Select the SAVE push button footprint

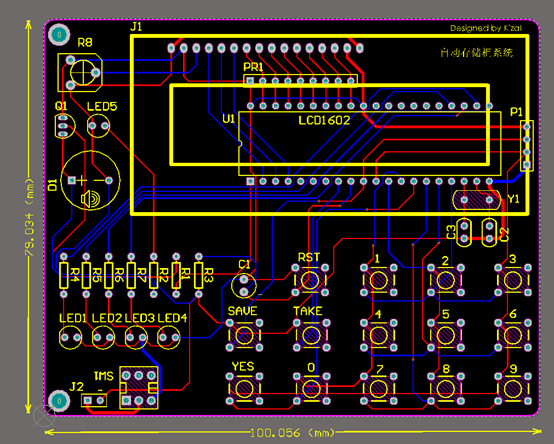point(244,335)
